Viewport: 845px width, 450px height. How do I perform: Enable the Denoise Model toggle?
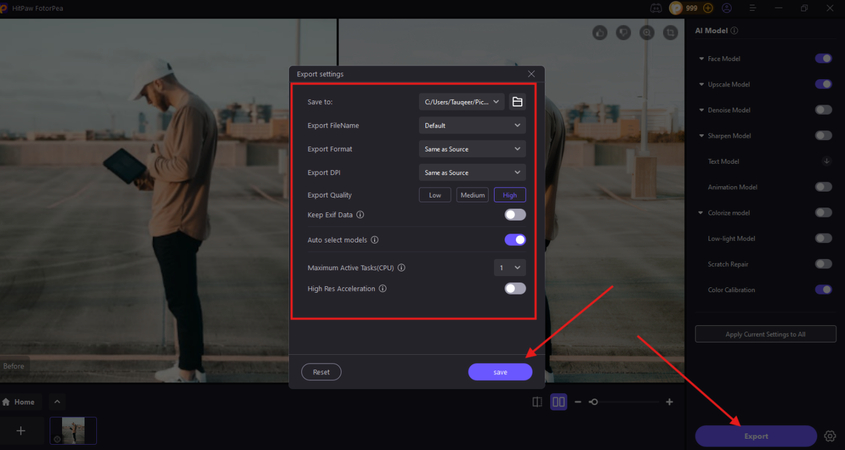823,110
